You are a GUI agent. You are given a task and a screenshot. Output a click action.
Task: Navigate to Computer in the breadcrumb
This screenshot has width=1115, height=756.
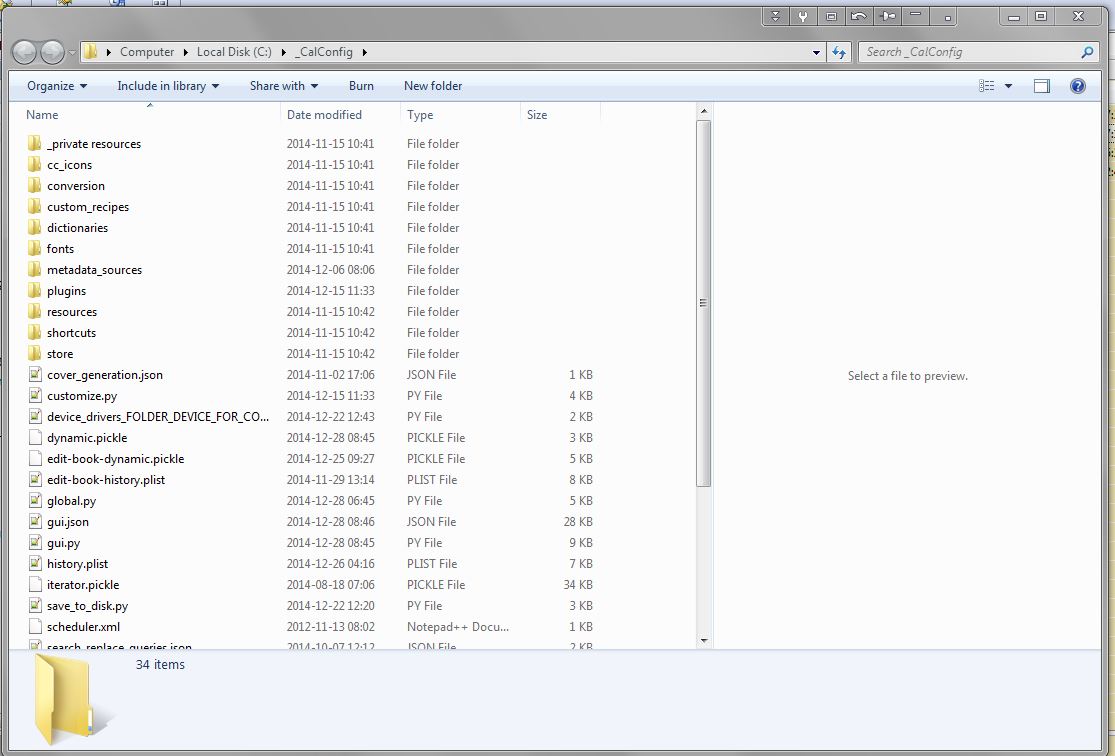[x=146, y=52]
